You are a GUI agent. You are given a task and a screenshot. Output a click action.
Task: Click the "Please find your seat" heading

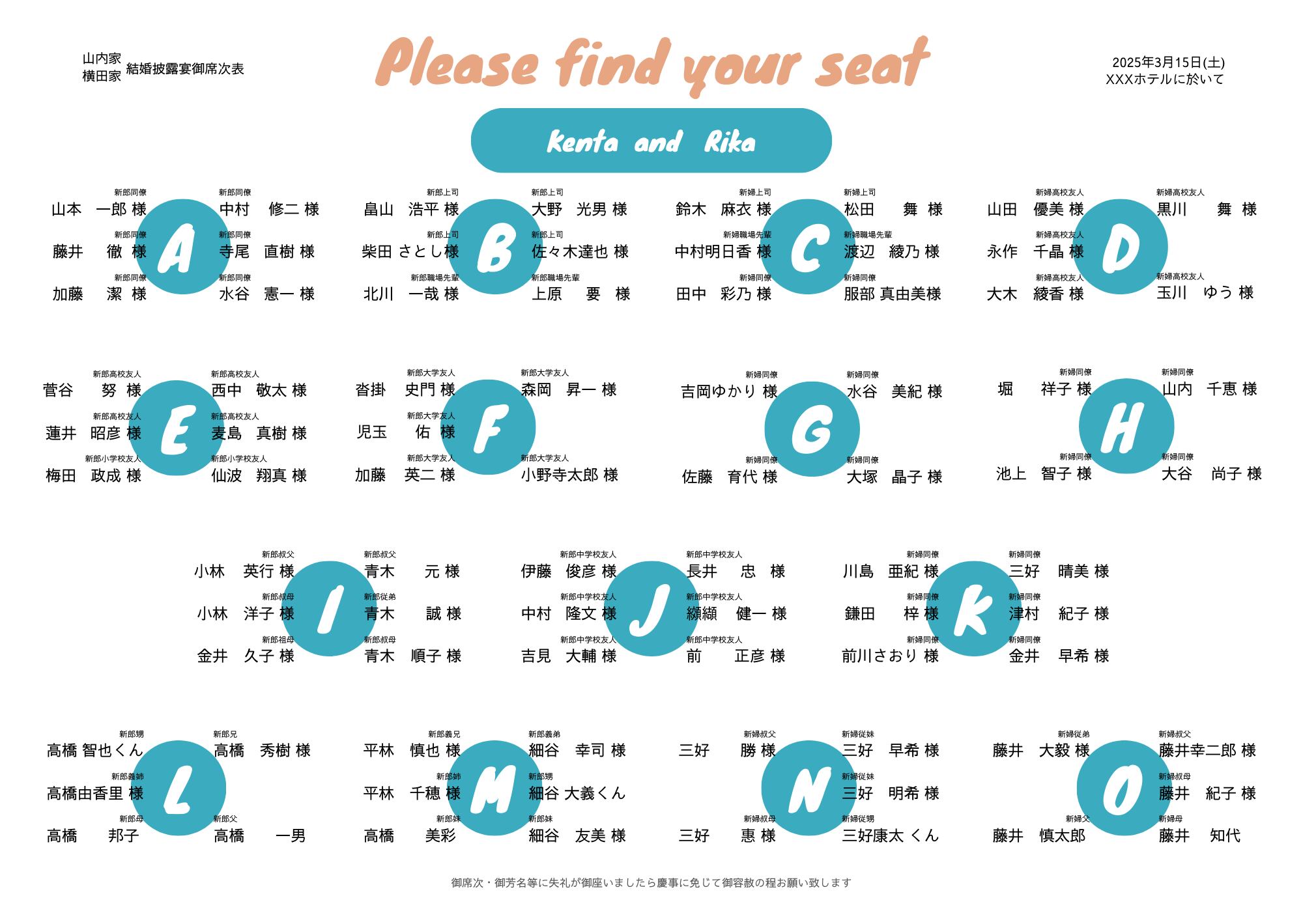pos(651,64)
